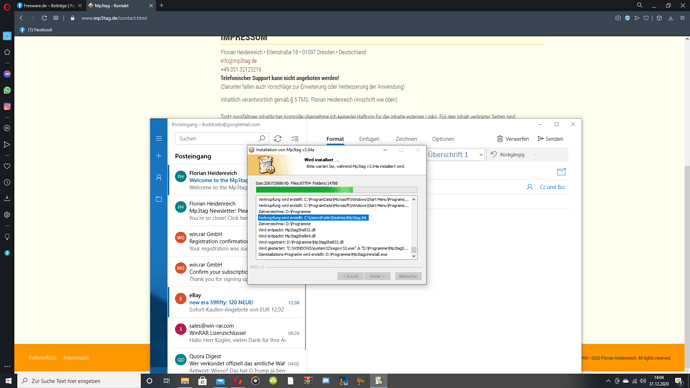The image size is (690, 388).
Task: Click the info@mp3tag.de email link
Action: (239, 61)
